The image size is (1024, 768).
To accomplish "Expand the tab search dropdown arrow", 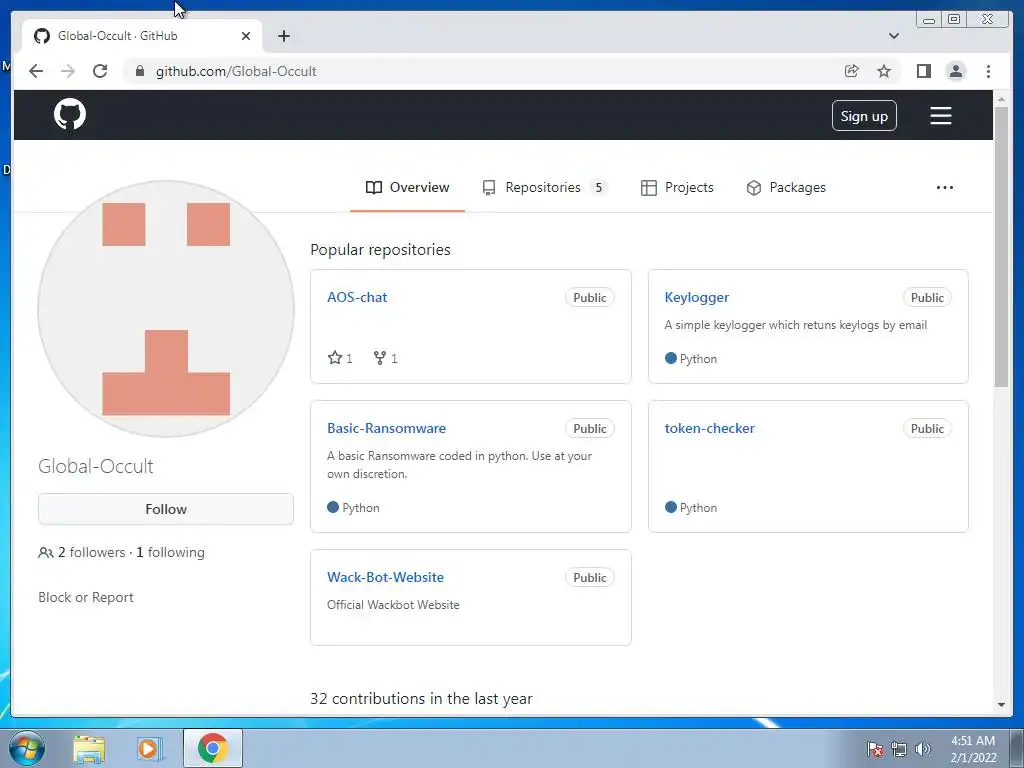I will point(893,36).
